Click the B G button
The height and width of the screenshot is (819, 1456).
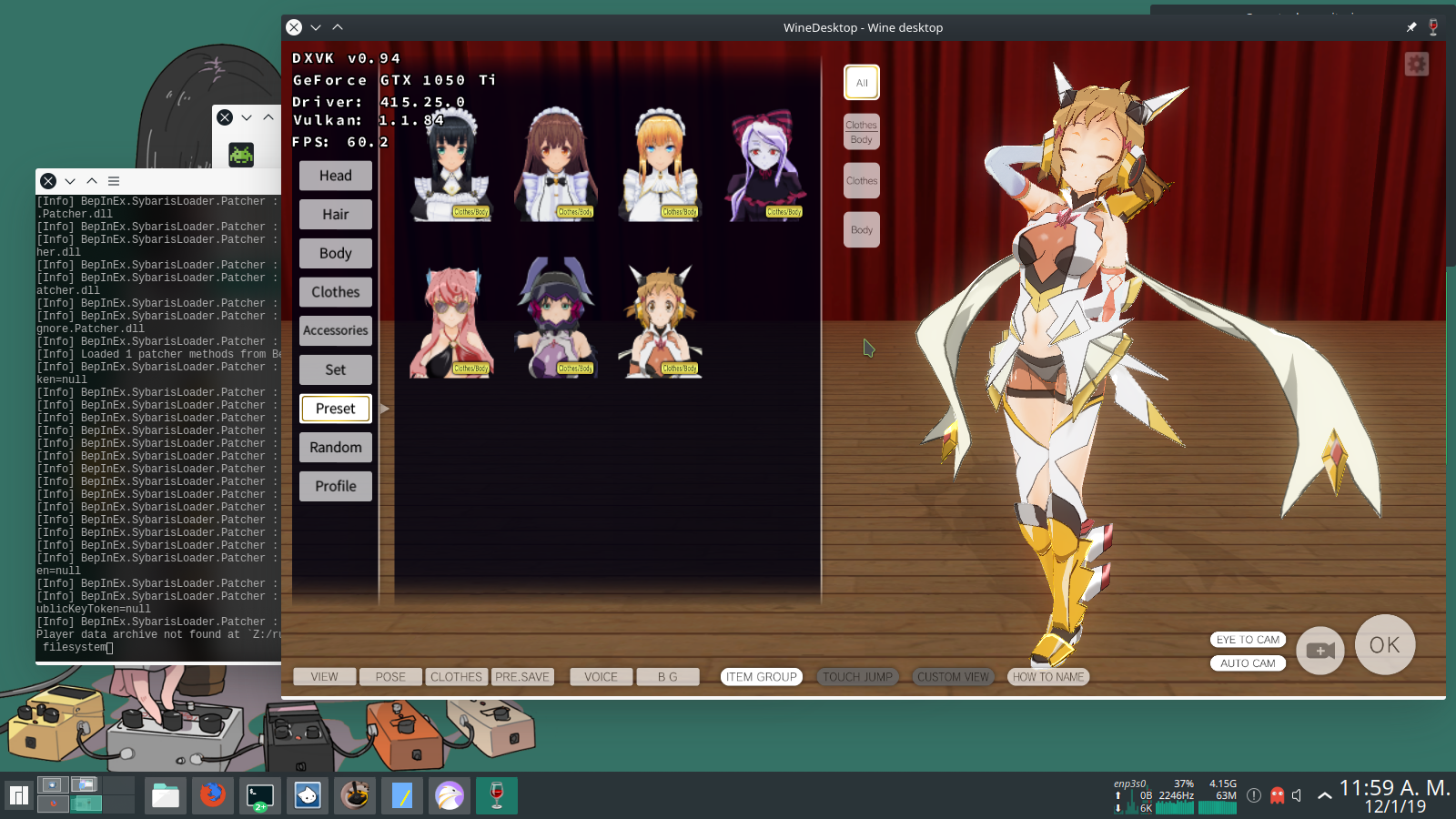pos(667,677)
